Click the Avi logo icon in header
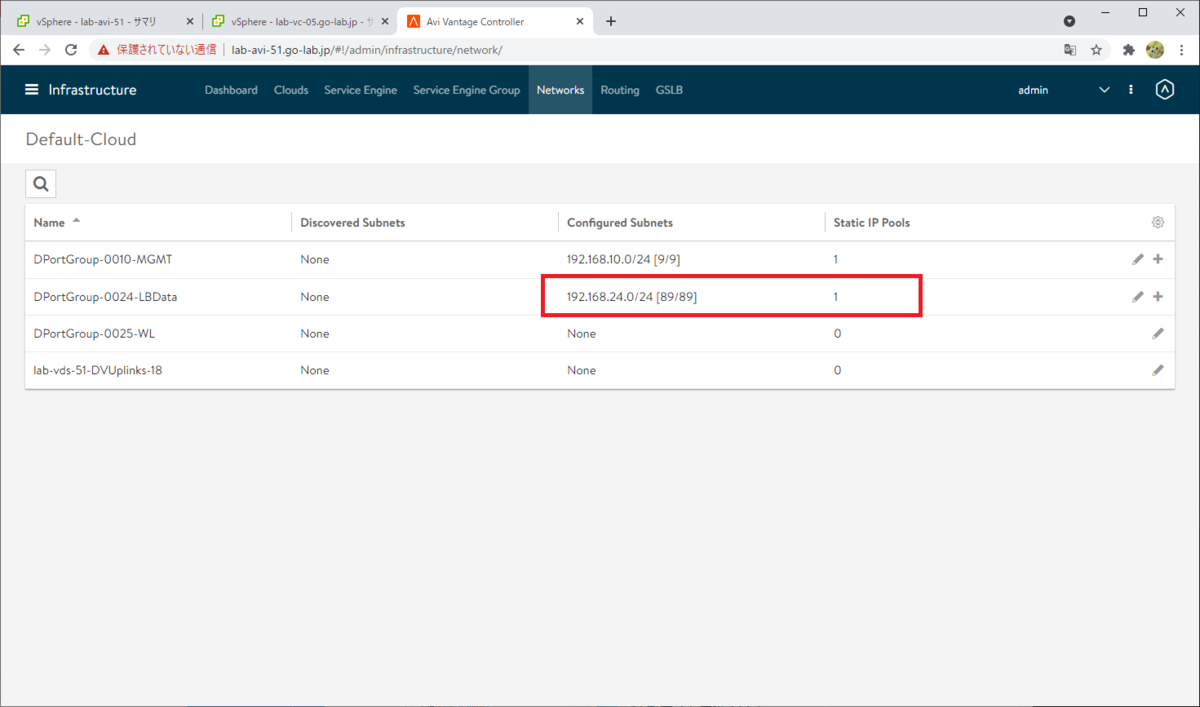Image resolution: width=1200 pixels, height=707 pixels. tap(1164, 90)
